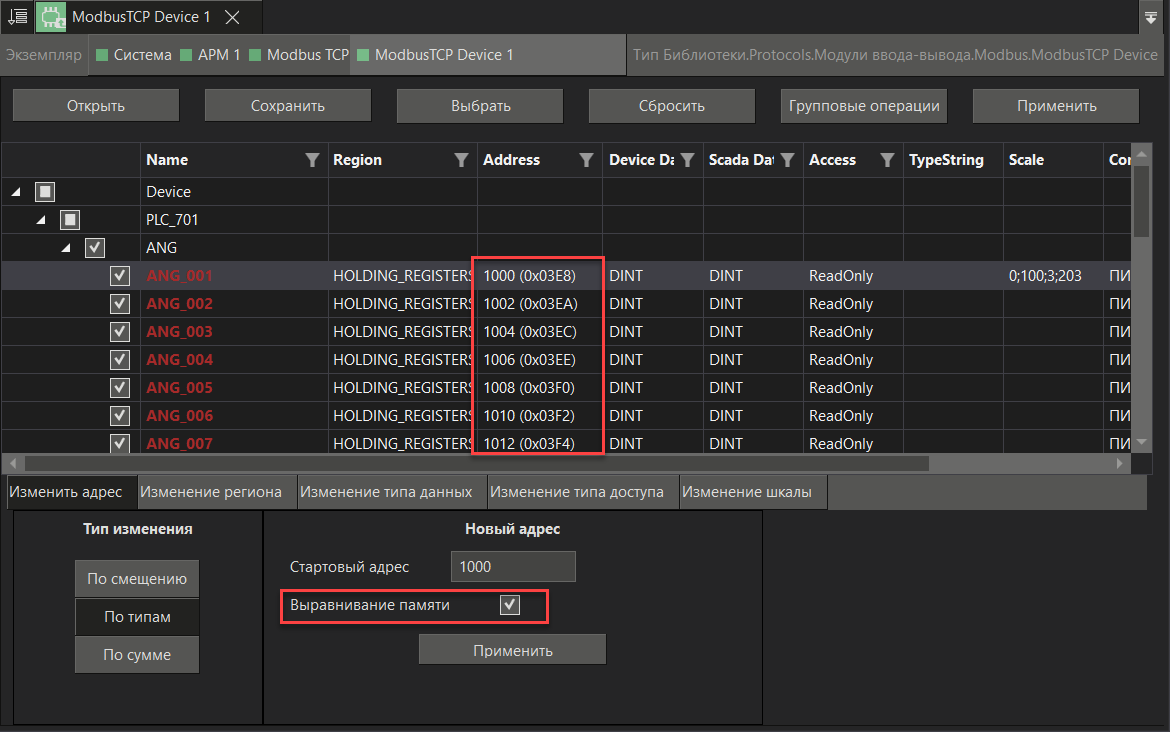Click the Стартовый адрес input field
Screen dimensions: 1170x732
[513, 566]
